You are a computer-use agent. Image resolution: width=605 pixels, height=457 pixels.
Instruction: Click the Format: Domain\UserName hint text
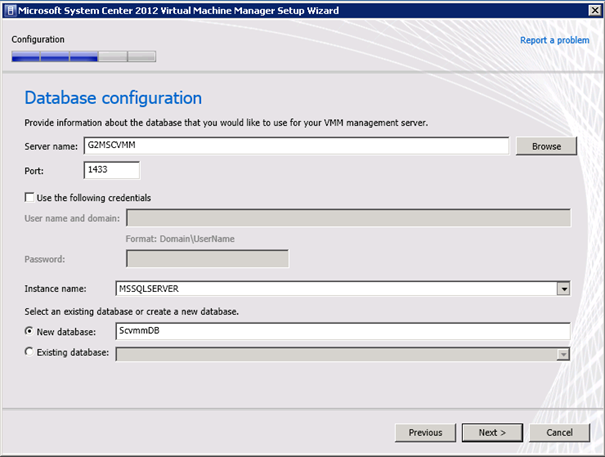pos(180,239)
